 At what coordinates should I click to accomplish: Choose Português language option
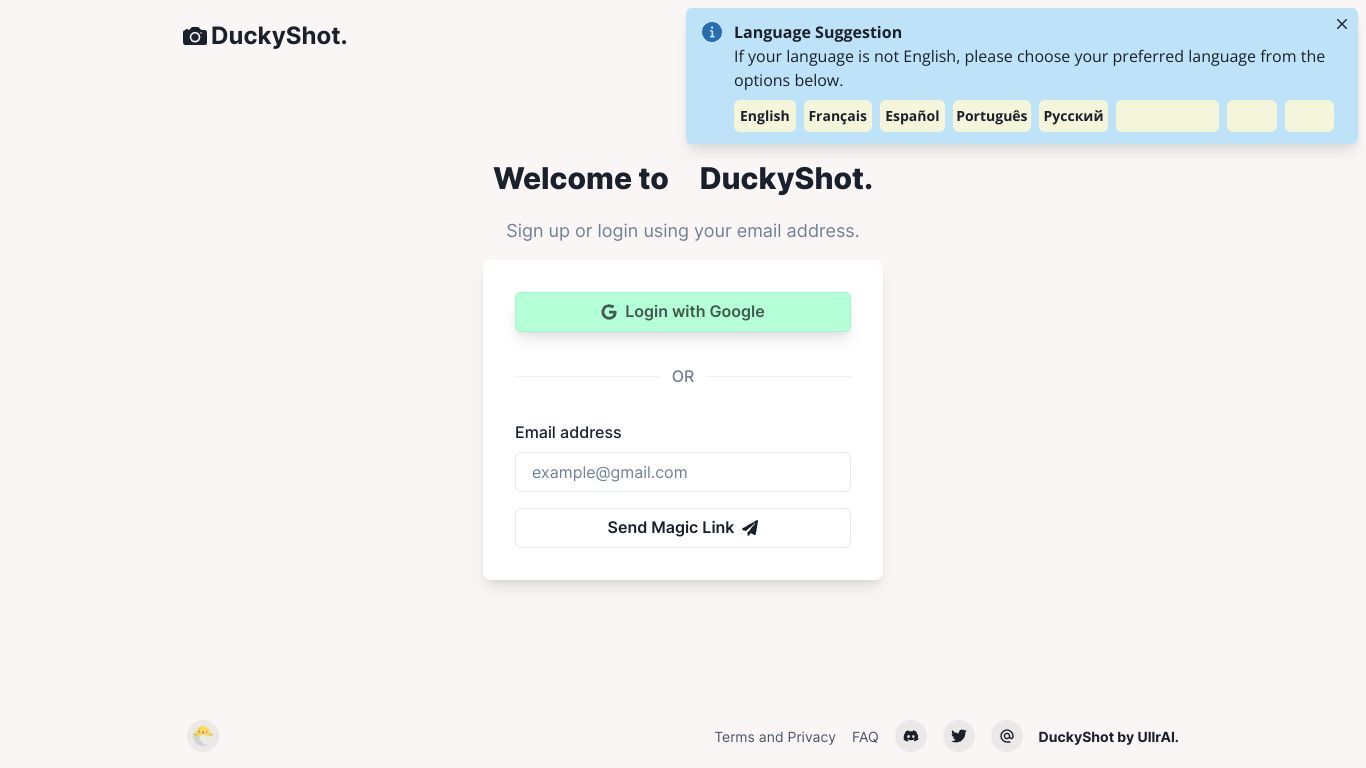click(x=992, y=116)
